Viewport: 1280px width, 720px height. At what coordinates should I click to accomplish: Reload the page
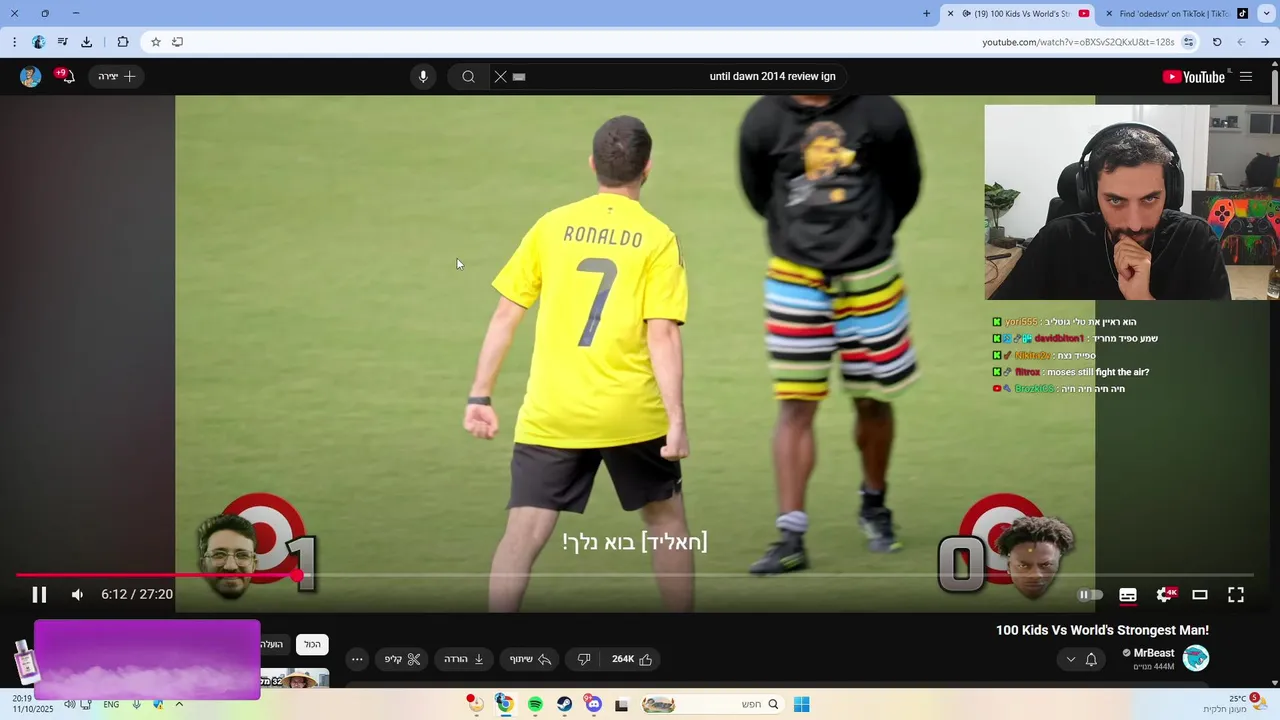tap(1217, 42)
